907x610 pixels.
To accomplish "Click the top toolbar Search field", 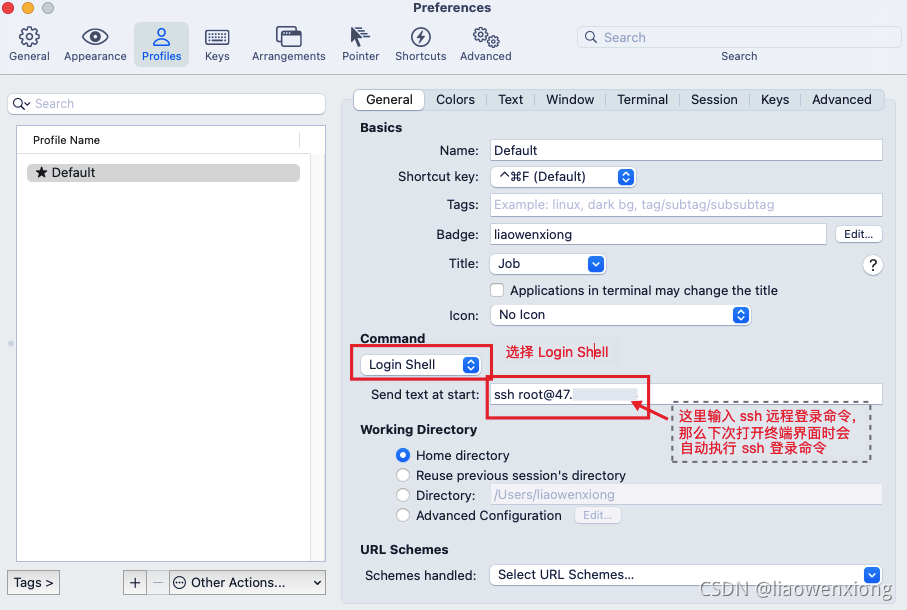I will coord(739,37).
